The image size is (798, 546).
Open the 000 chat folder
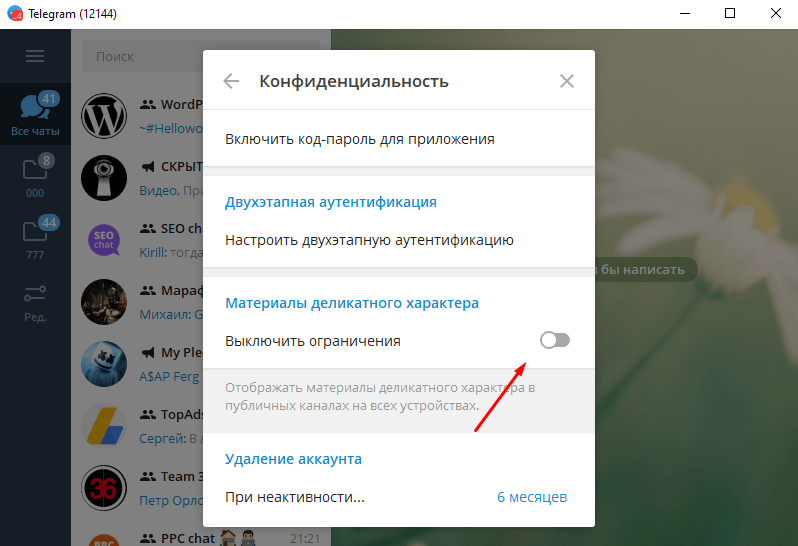[x=35, y=176]
